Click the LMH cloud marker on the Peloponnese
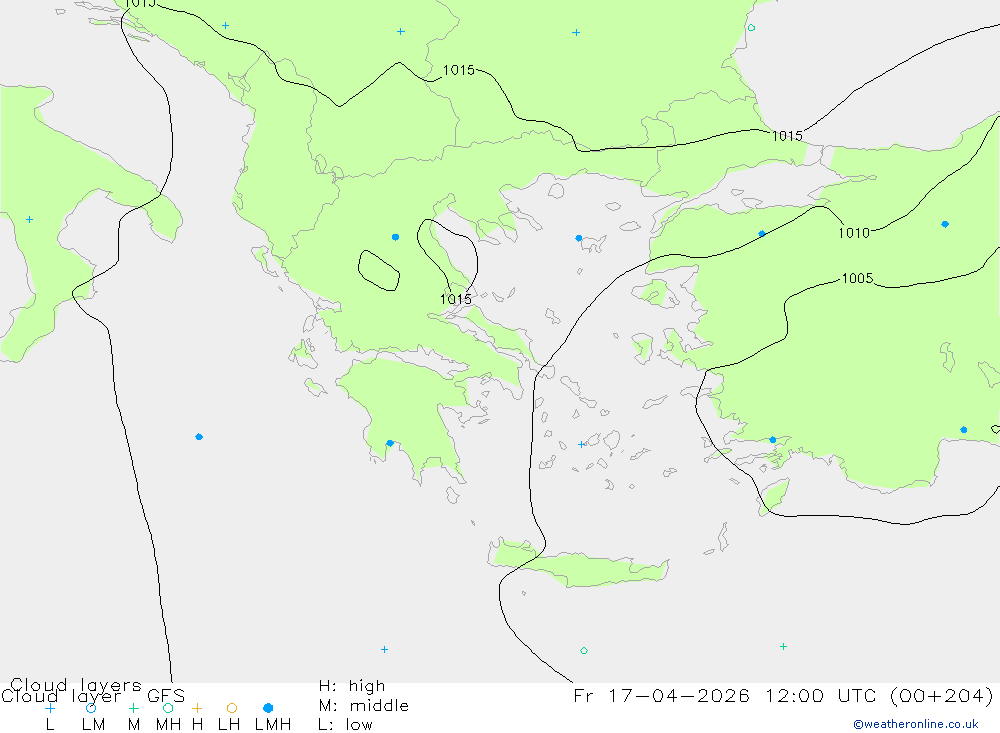 [x=390, y=443]
